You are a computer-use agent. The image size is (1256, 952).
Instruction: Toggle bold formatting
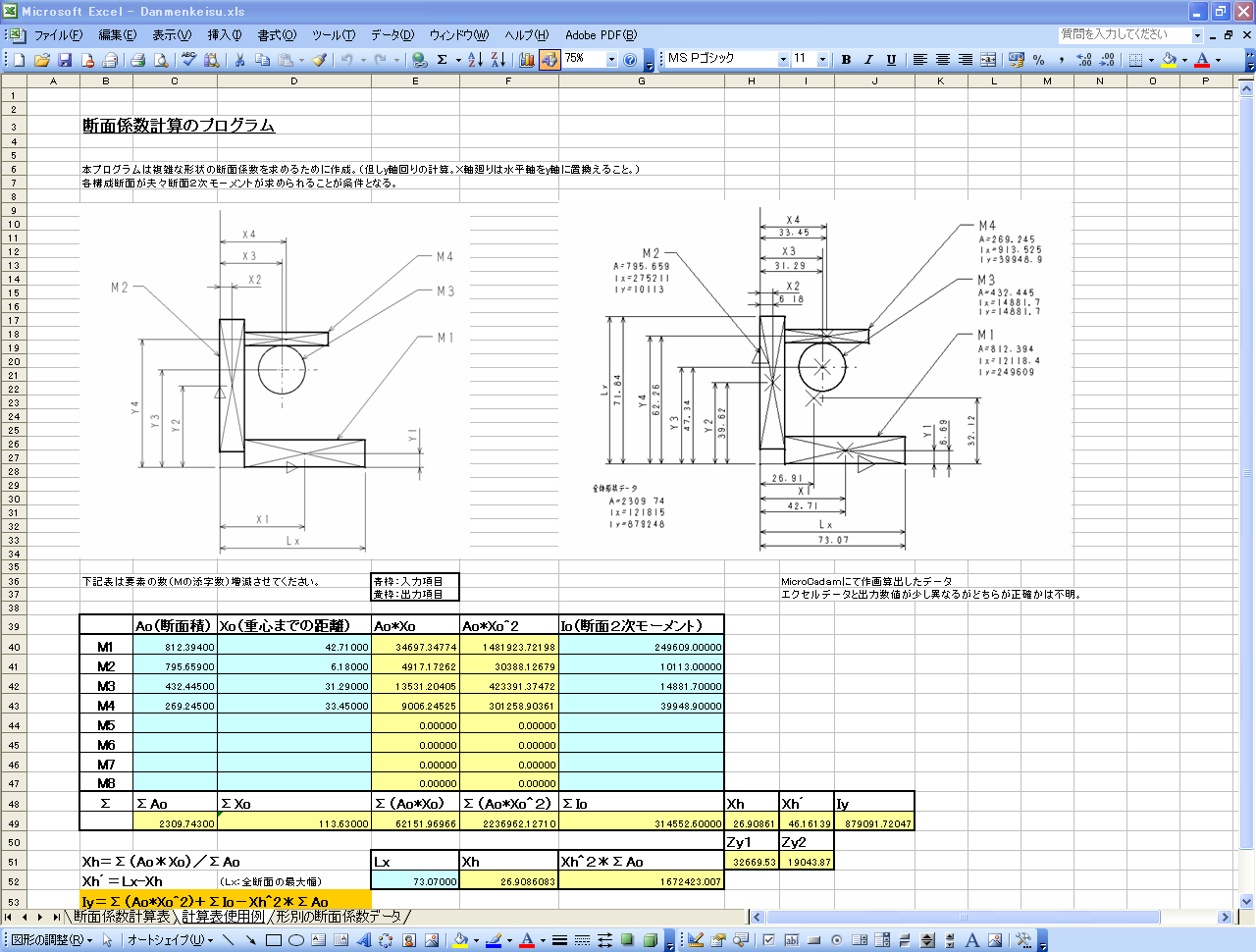(x=846, y=60)
